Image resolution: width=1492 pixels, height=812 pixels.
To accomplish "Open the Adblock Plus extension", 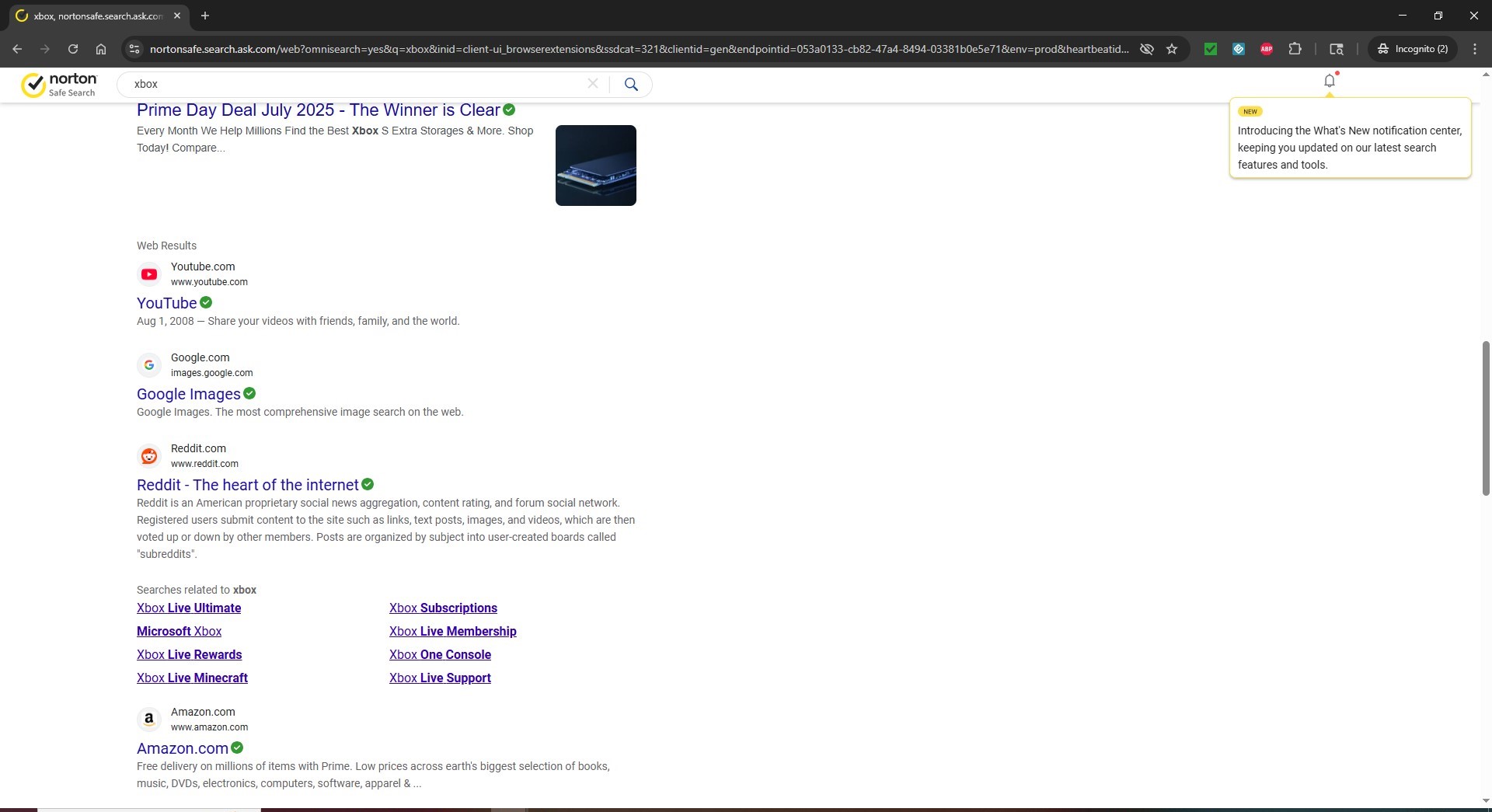I will pyautogui.click(x=1267, y=49).
